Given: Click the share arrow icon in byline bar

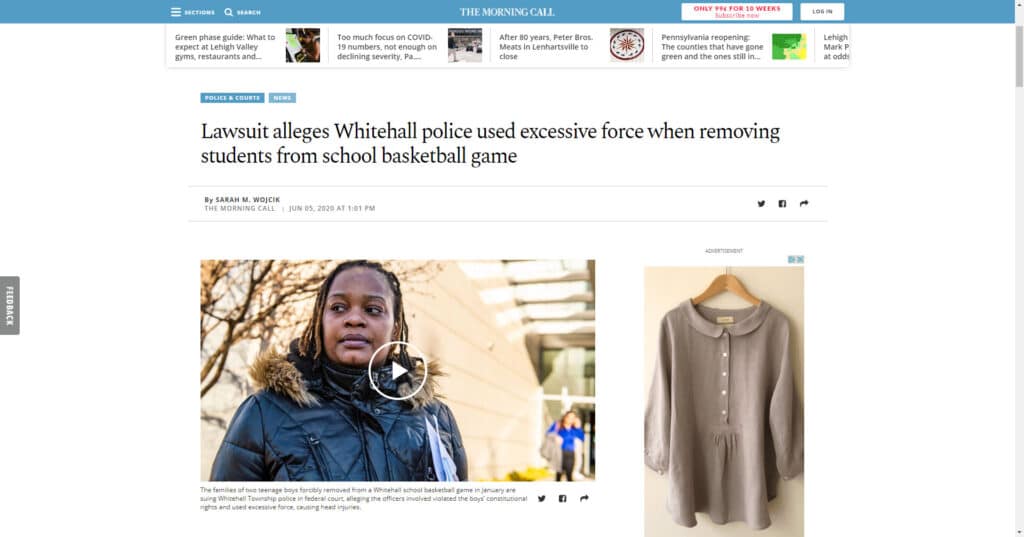Looking at the screenshot, I should [x=804, y=204].
